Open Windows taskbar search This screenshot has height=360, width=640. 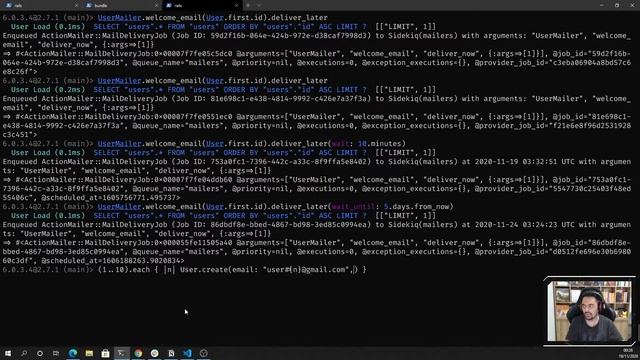[24, 353]
